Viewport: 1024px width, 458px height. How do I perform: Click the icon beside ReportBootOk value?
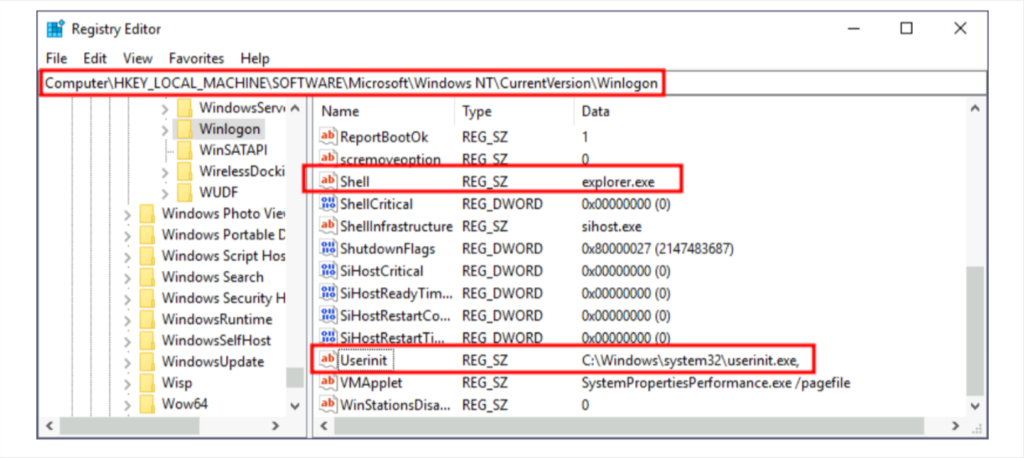(328, 136)
